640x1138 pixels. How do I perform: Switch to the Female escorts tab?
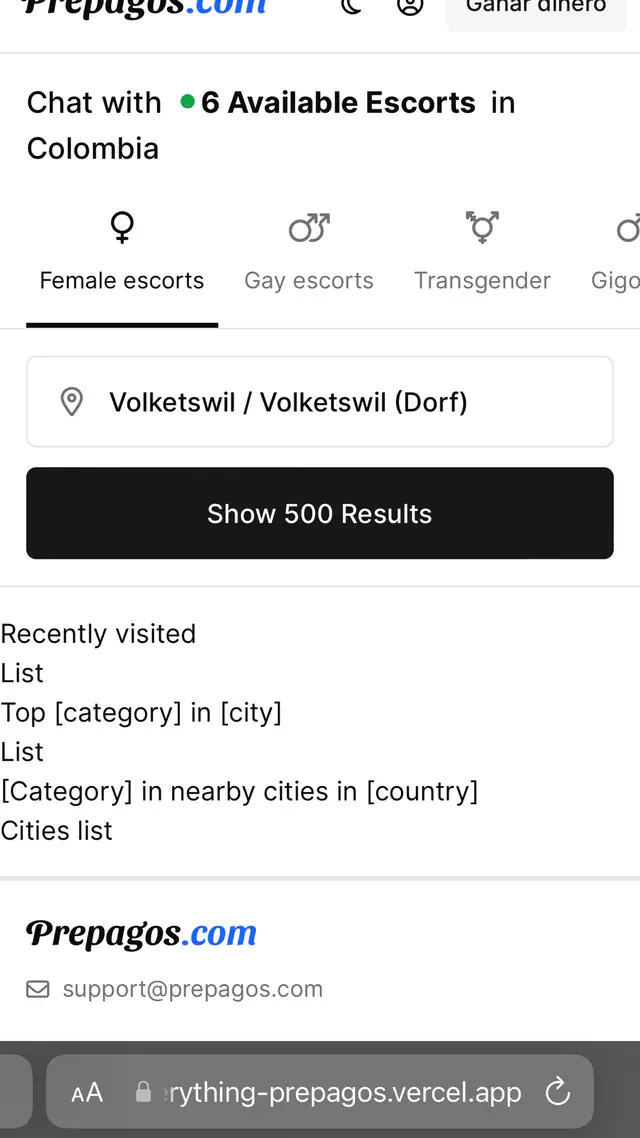(121, 280)
